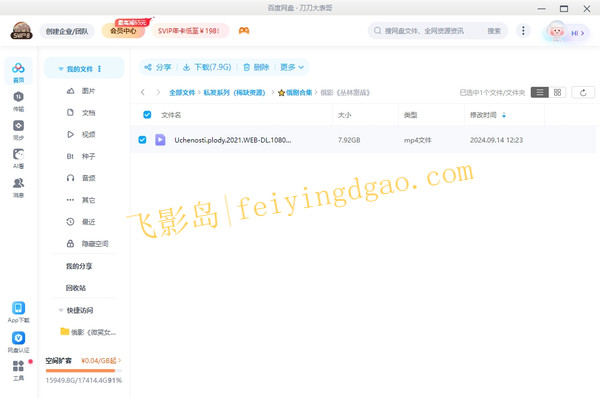This screenshot has height=398, width=600.
Task: Open the 传输 transfer panel
Action: [x=18, y=101]
